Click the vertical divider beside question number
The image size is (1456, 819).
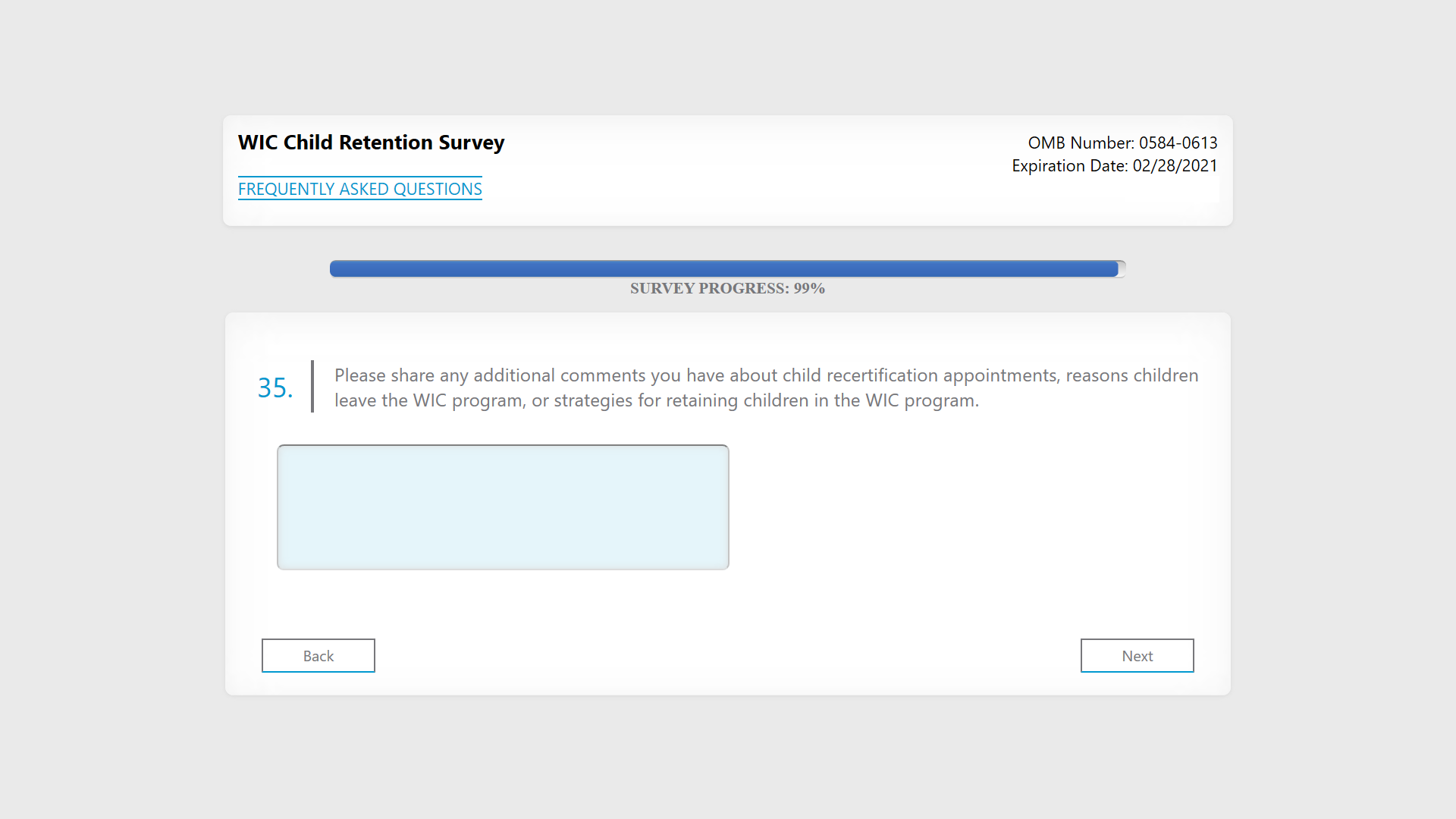[312, 387]
